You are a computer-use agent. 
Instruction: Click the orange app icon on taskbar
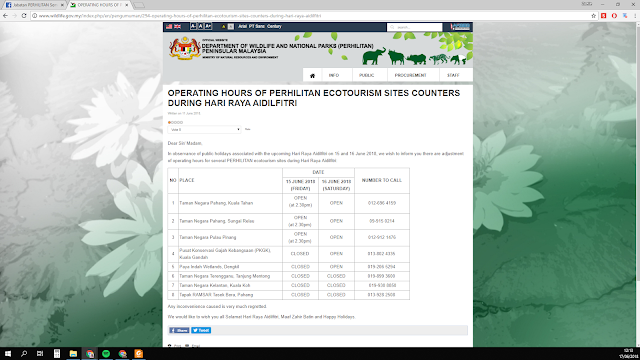tap(139, 353)
